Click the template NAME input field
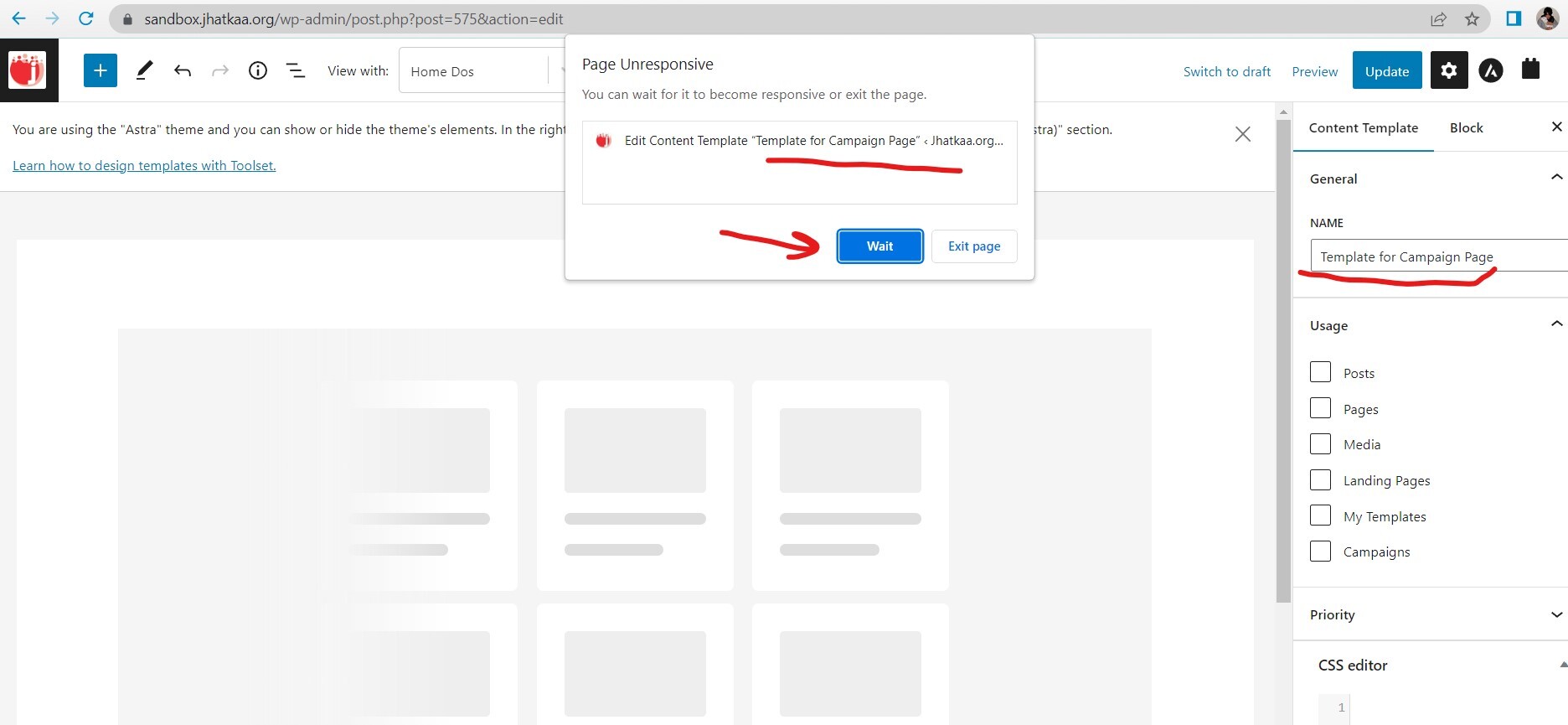 tap(1436, 256)
